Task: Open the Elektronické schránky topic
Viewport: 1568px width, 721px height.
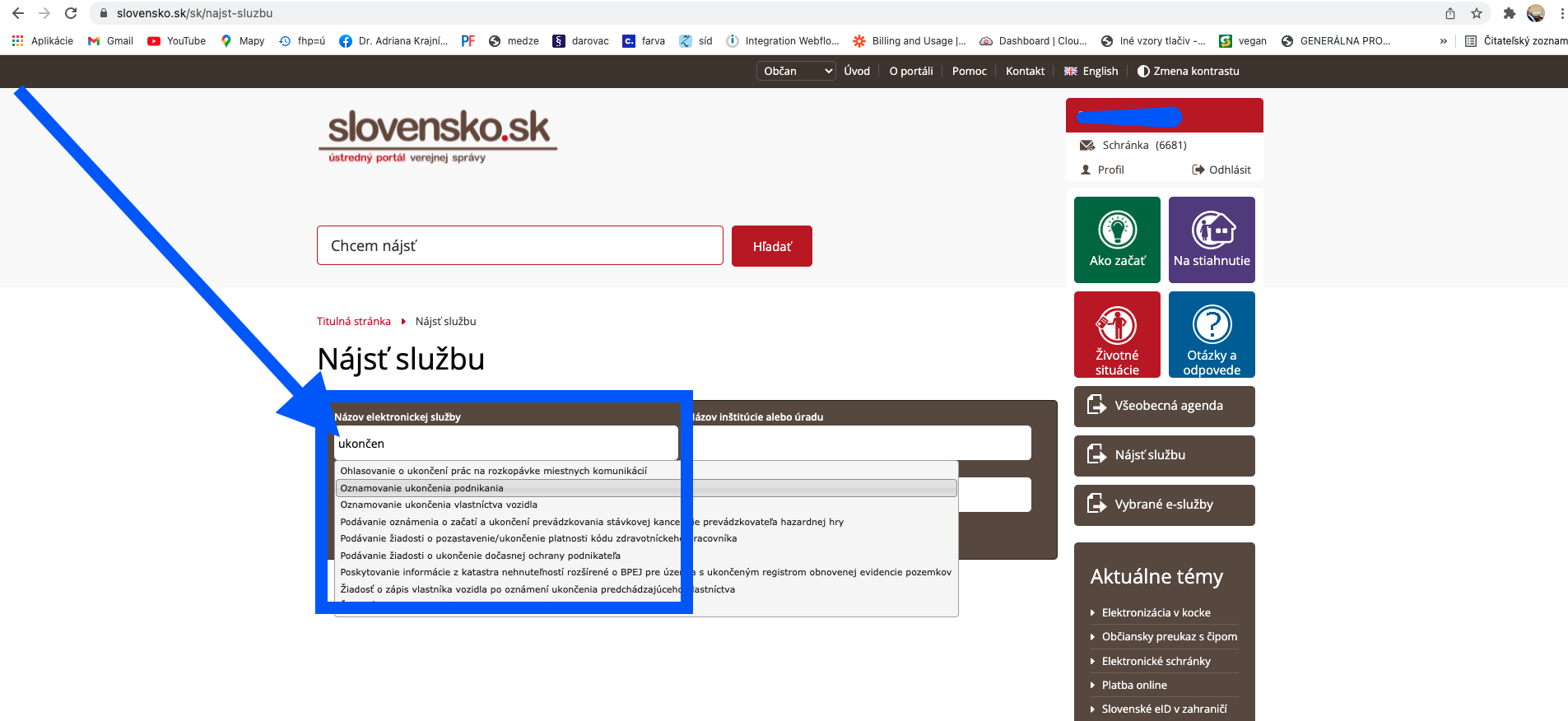Action: tap(1156, 661)
